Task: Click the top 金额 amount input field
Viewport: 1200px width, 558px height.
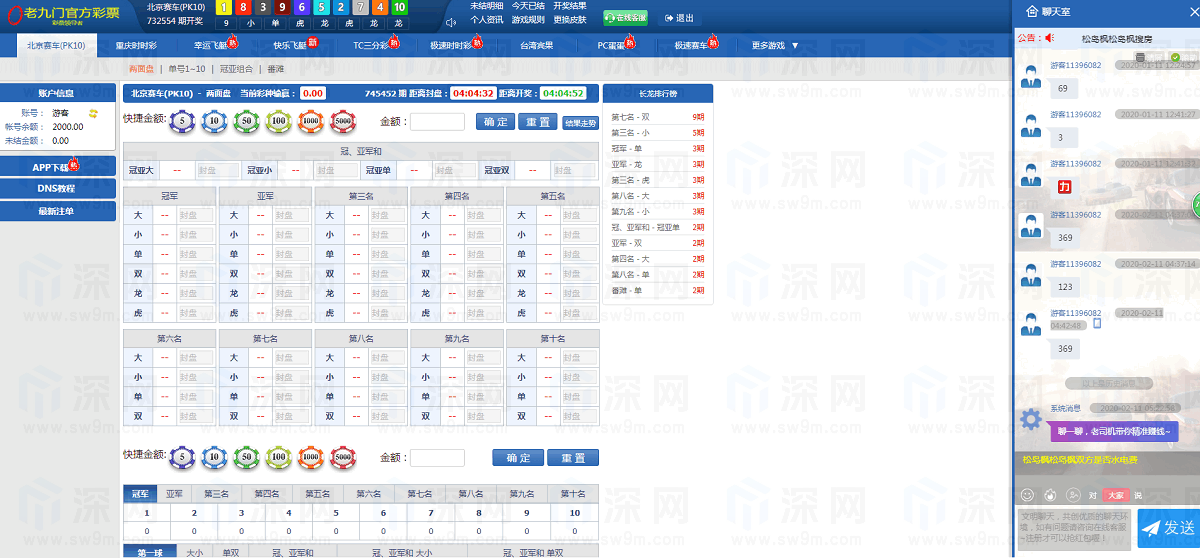Action: click(437, 122)
